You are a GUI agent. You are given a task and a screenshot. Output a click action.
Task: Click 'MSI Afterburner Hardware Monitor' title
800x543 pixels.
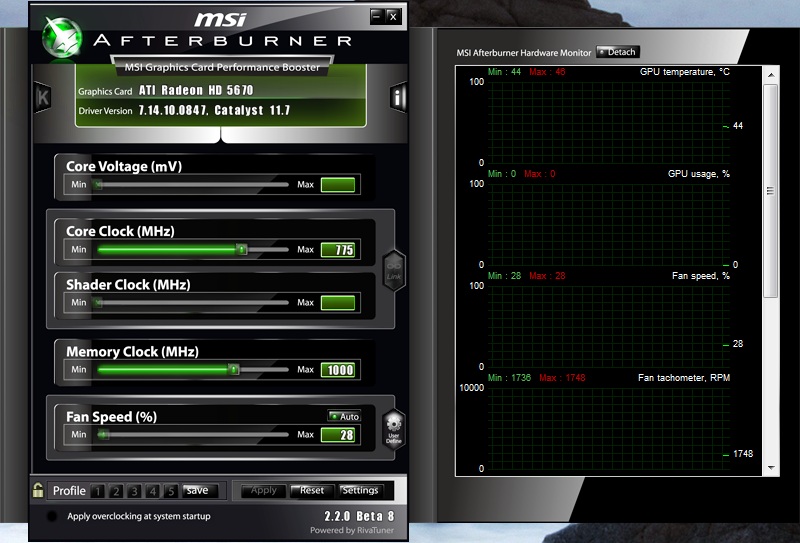(x=523, y=53)
